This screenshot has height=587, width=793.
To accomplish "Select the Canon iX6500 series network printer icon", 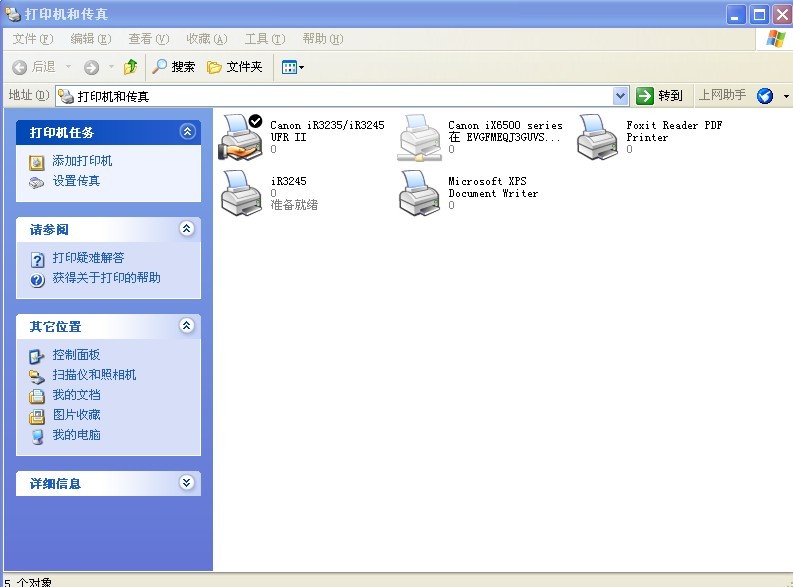I will [419, 138].
